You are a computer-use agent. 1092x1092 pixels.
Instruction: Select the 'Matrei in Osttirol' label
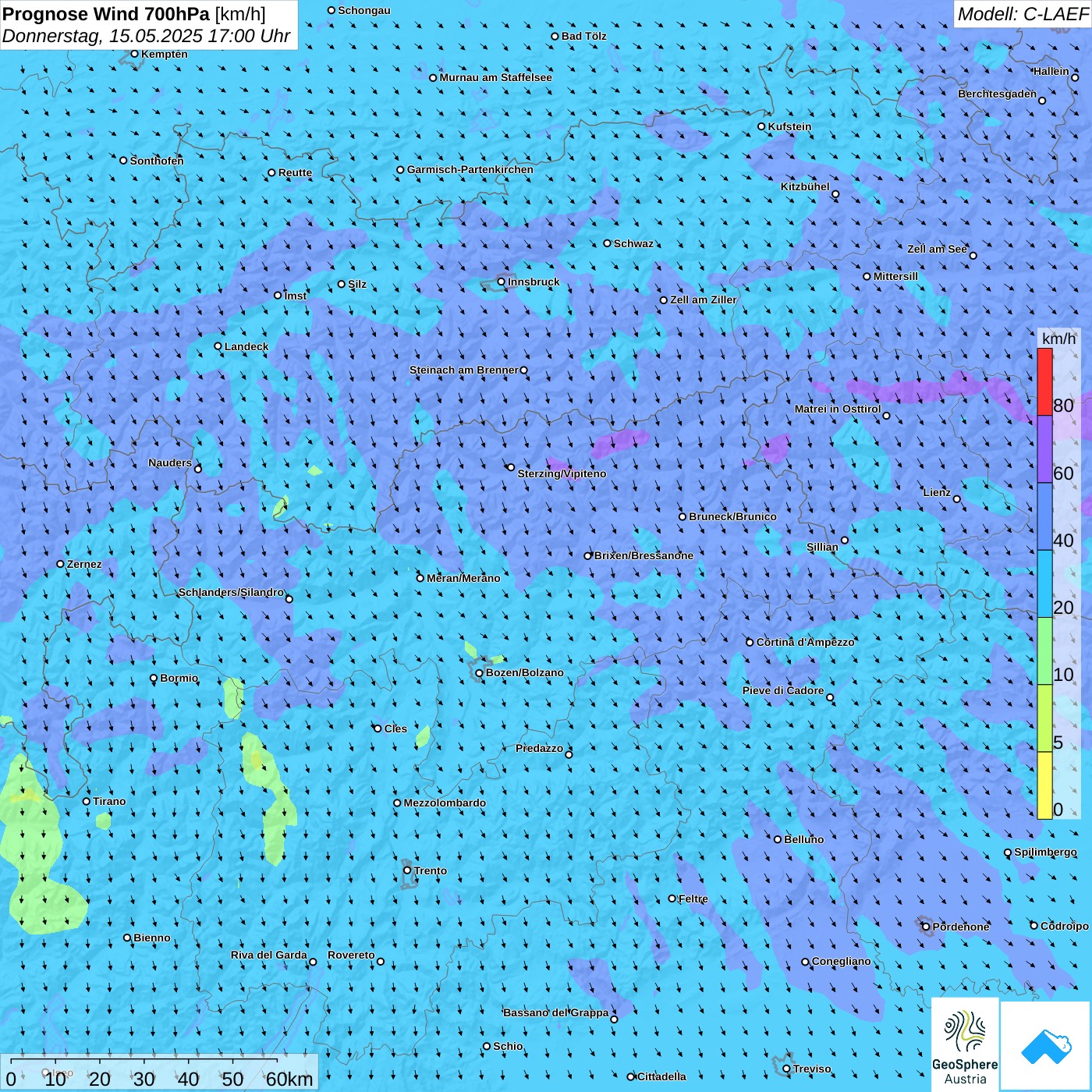coord(838,409)
